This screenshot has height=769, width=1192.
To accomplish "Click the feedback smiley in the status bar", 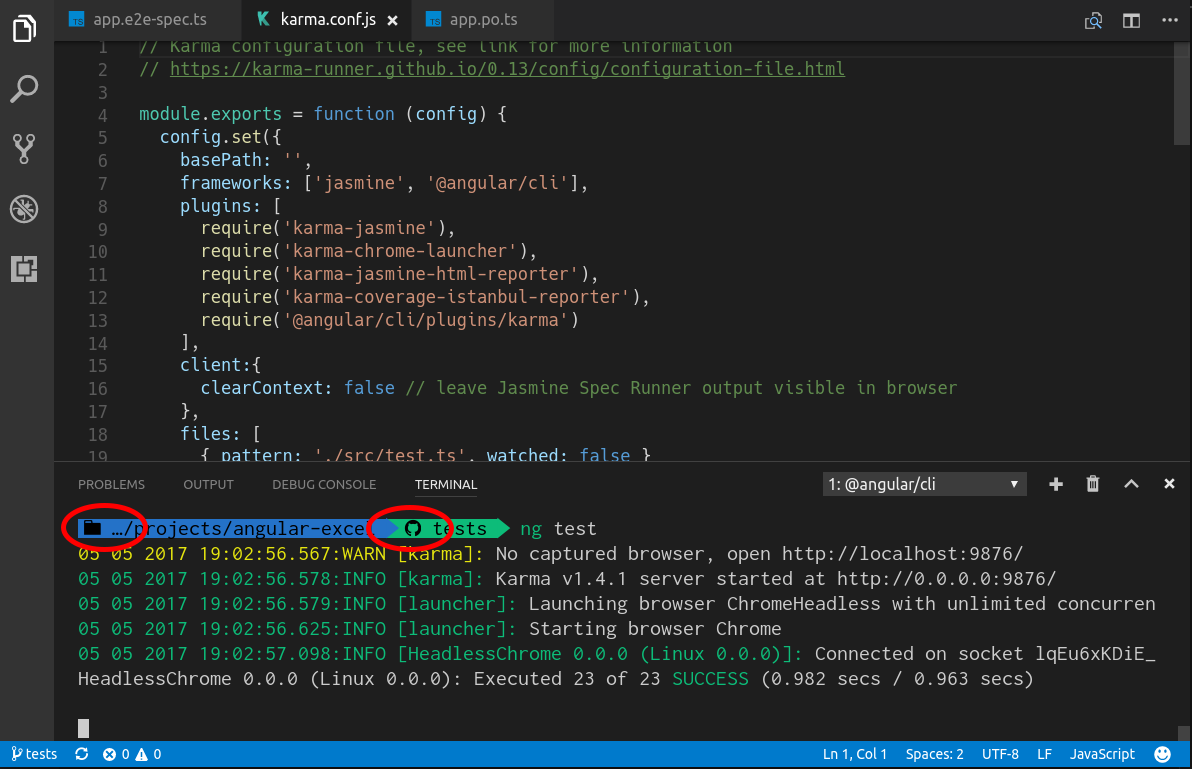I will pos(1162,754).
